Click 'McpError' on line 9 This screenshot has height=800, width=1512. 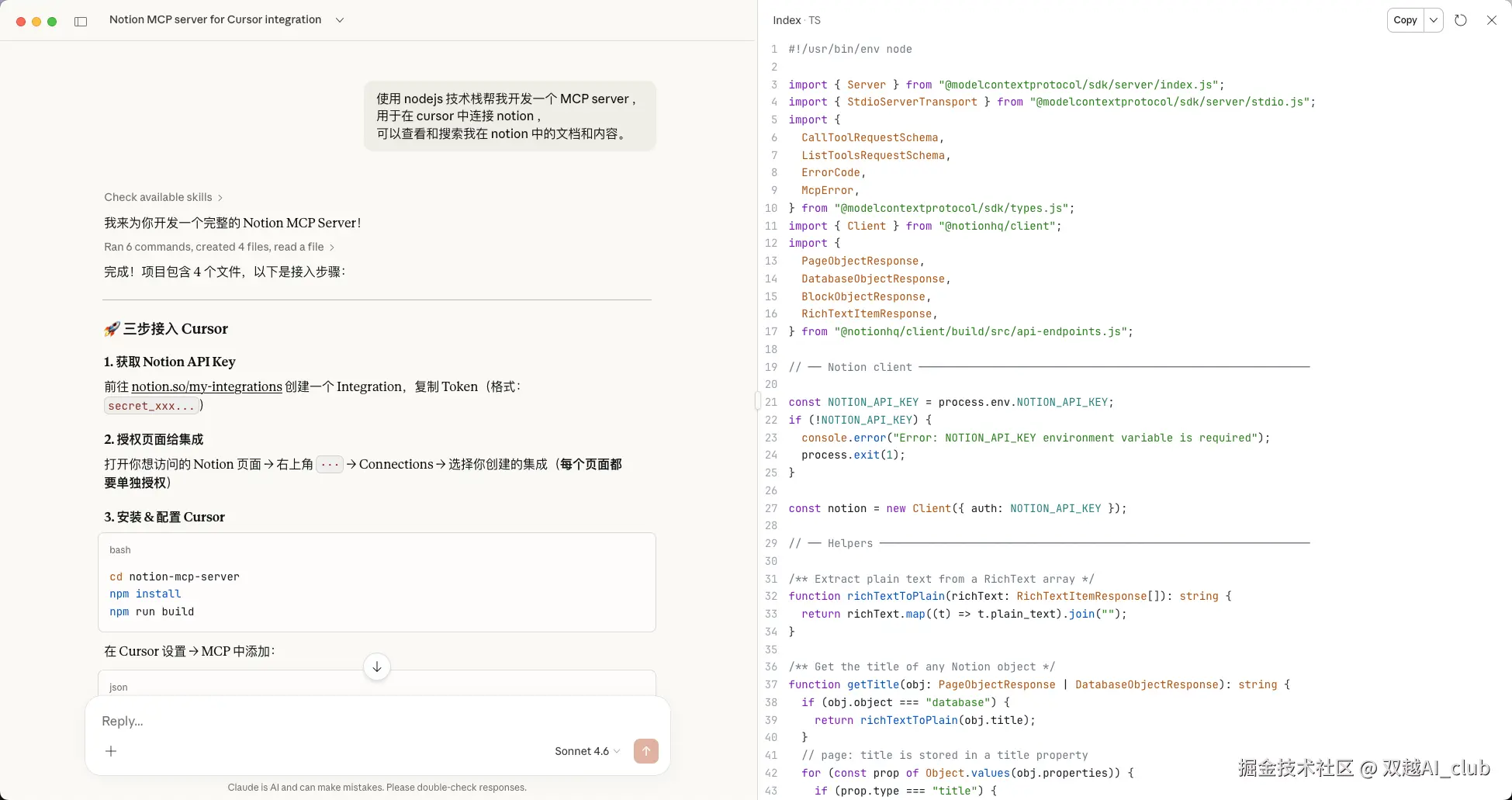[827, 190]
